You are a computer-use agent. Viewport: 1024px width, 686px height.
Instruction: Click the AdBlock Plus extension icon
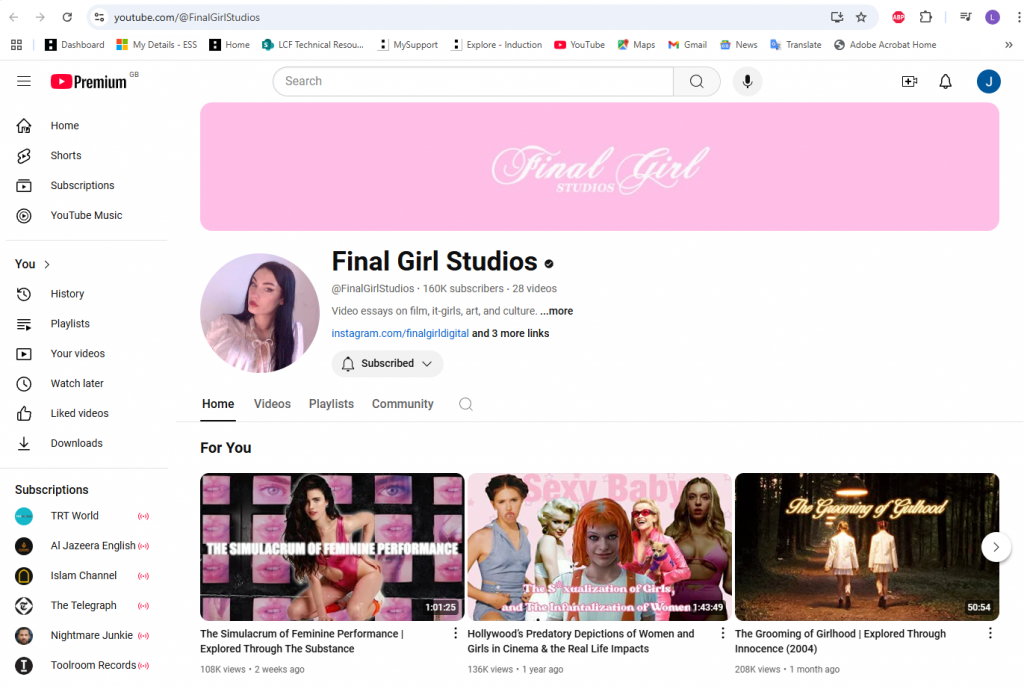[x=899, y=18]
